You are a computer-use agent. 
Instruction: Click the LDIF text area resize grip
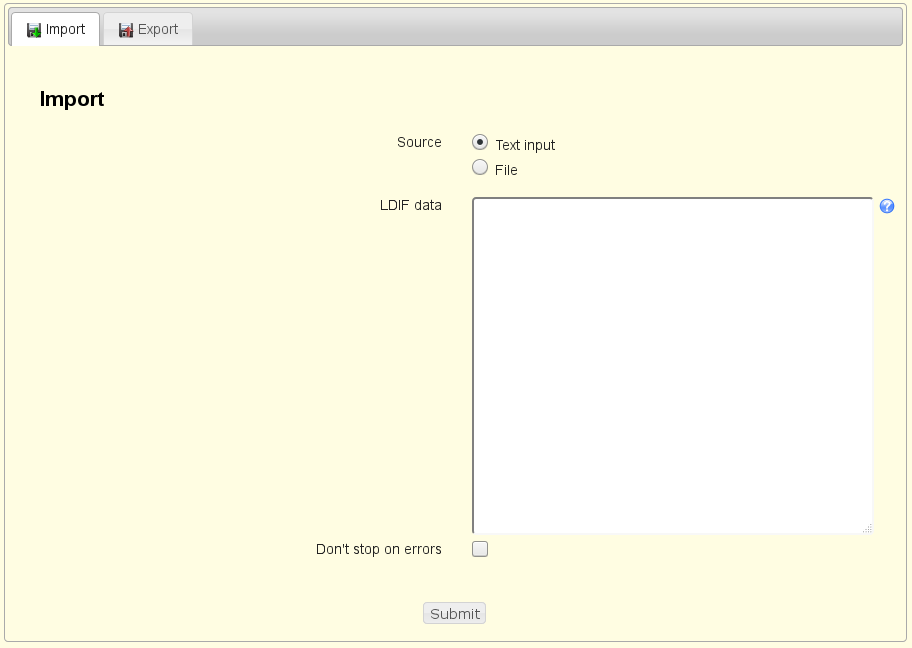[x=867, y=528]
